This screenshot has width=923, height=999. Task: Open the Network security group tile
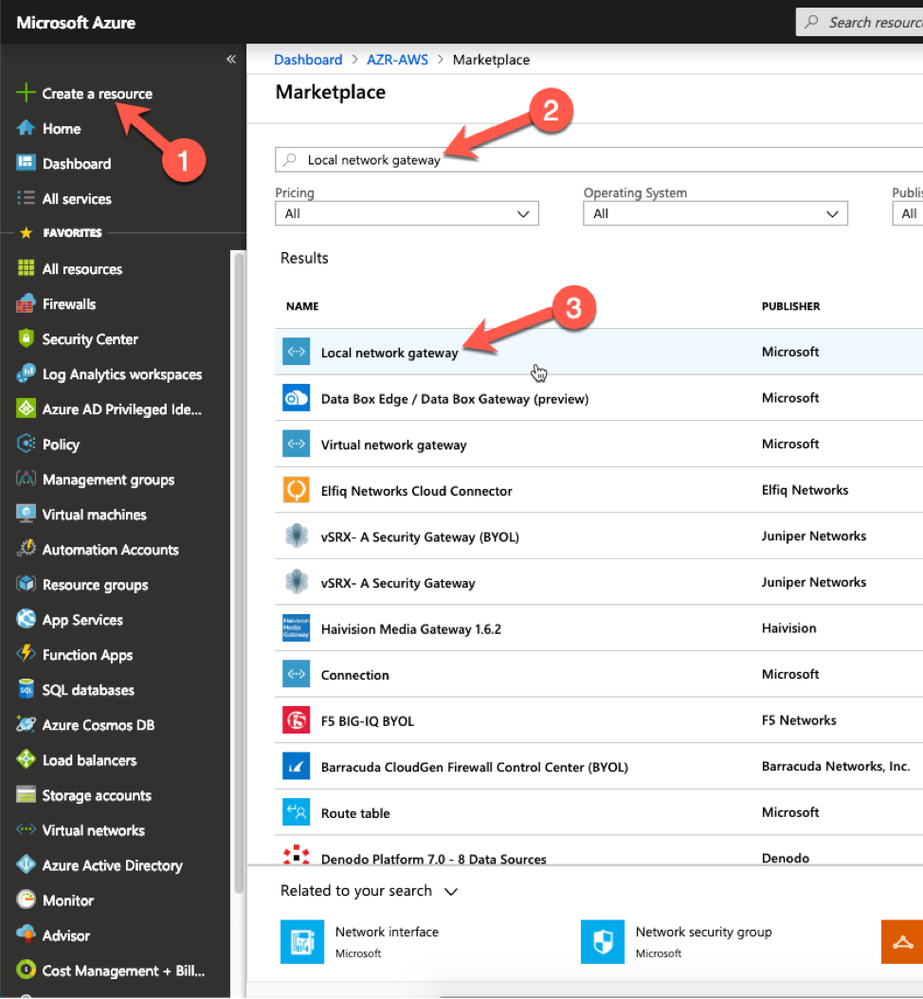pos(676,941)
